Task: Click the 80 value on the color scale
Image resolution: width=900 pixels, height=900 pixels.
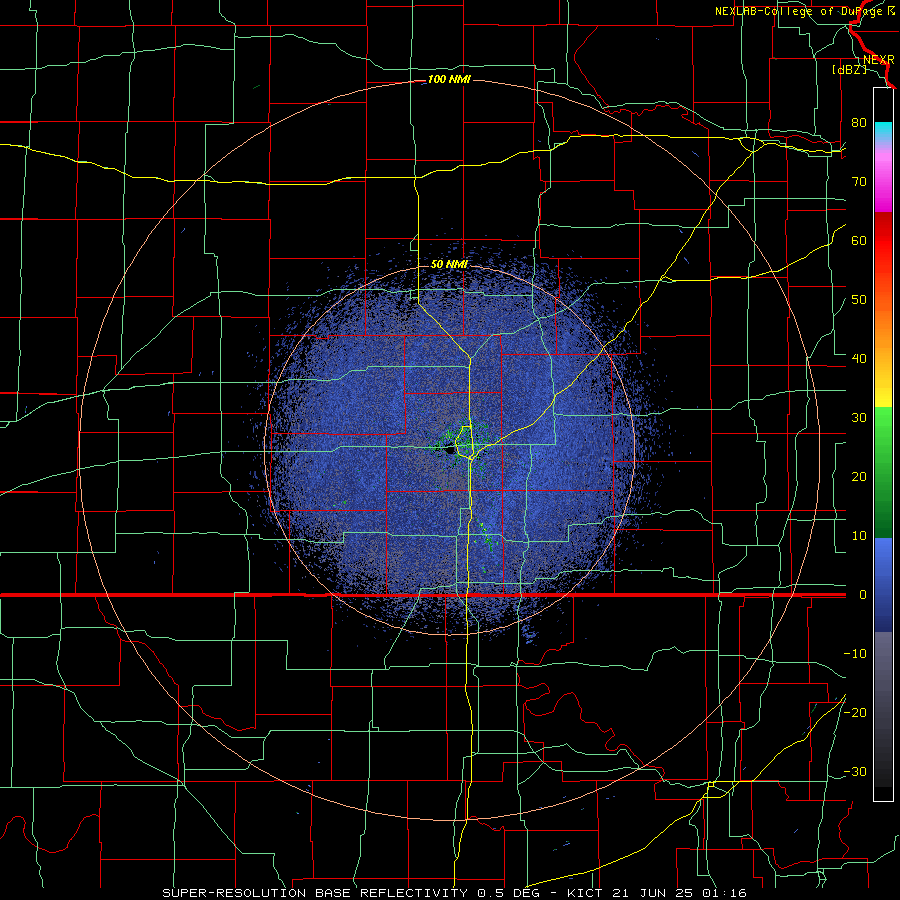Action: coord(859,122)
